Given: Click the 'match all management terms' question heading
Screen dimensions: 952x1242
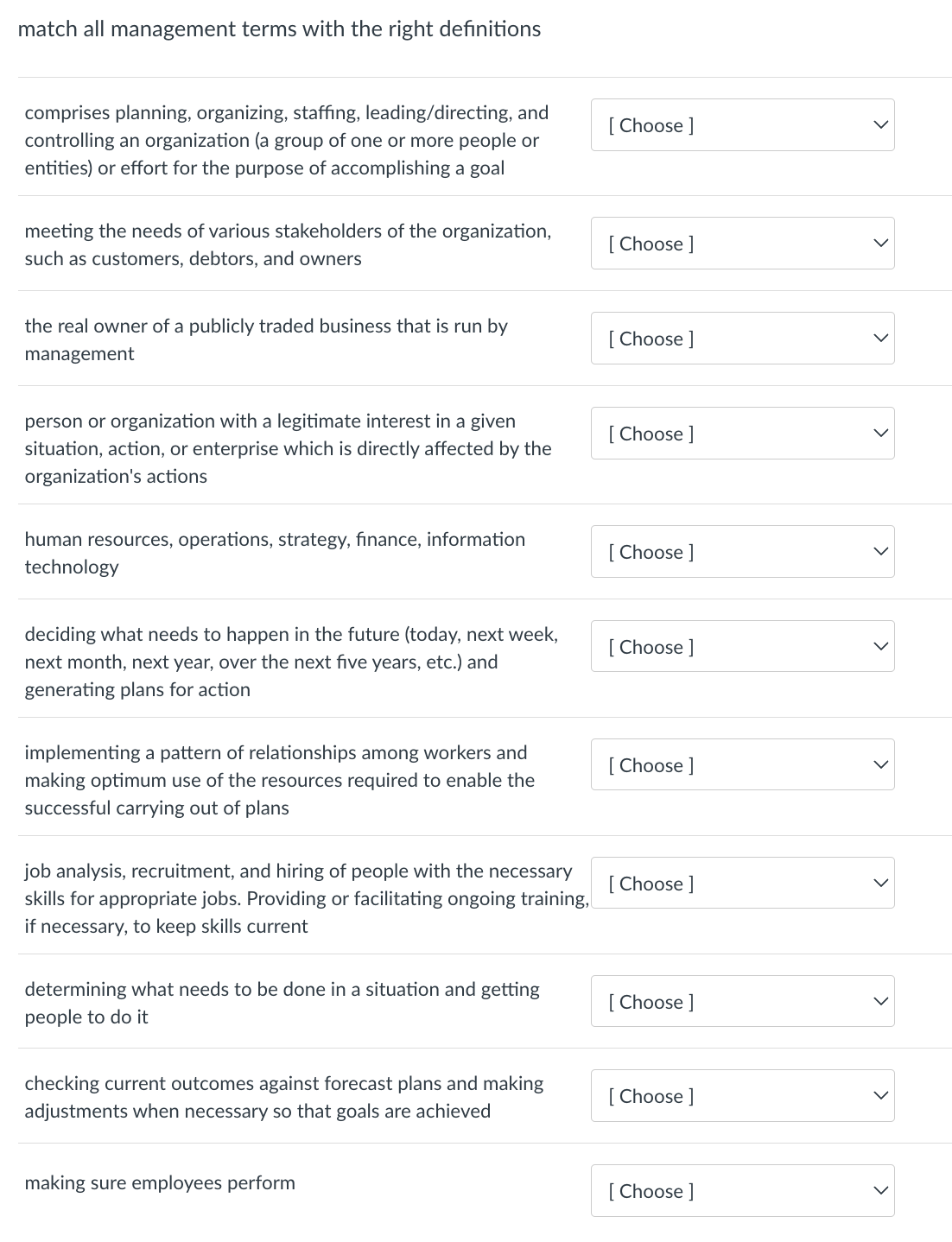Looking at the screenshot, I should click(279, 29).
